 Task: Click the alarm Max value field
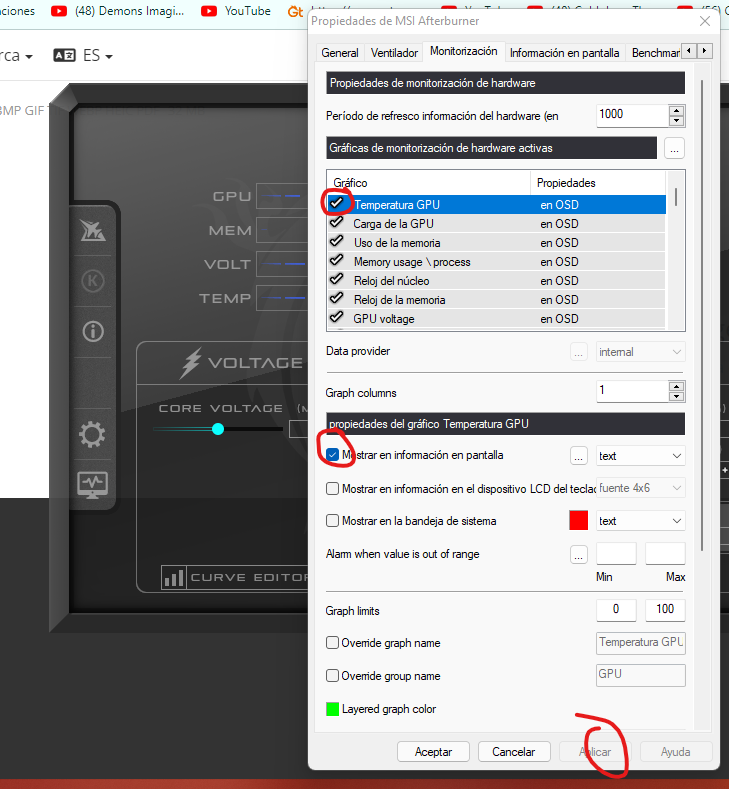click(665, 554)
